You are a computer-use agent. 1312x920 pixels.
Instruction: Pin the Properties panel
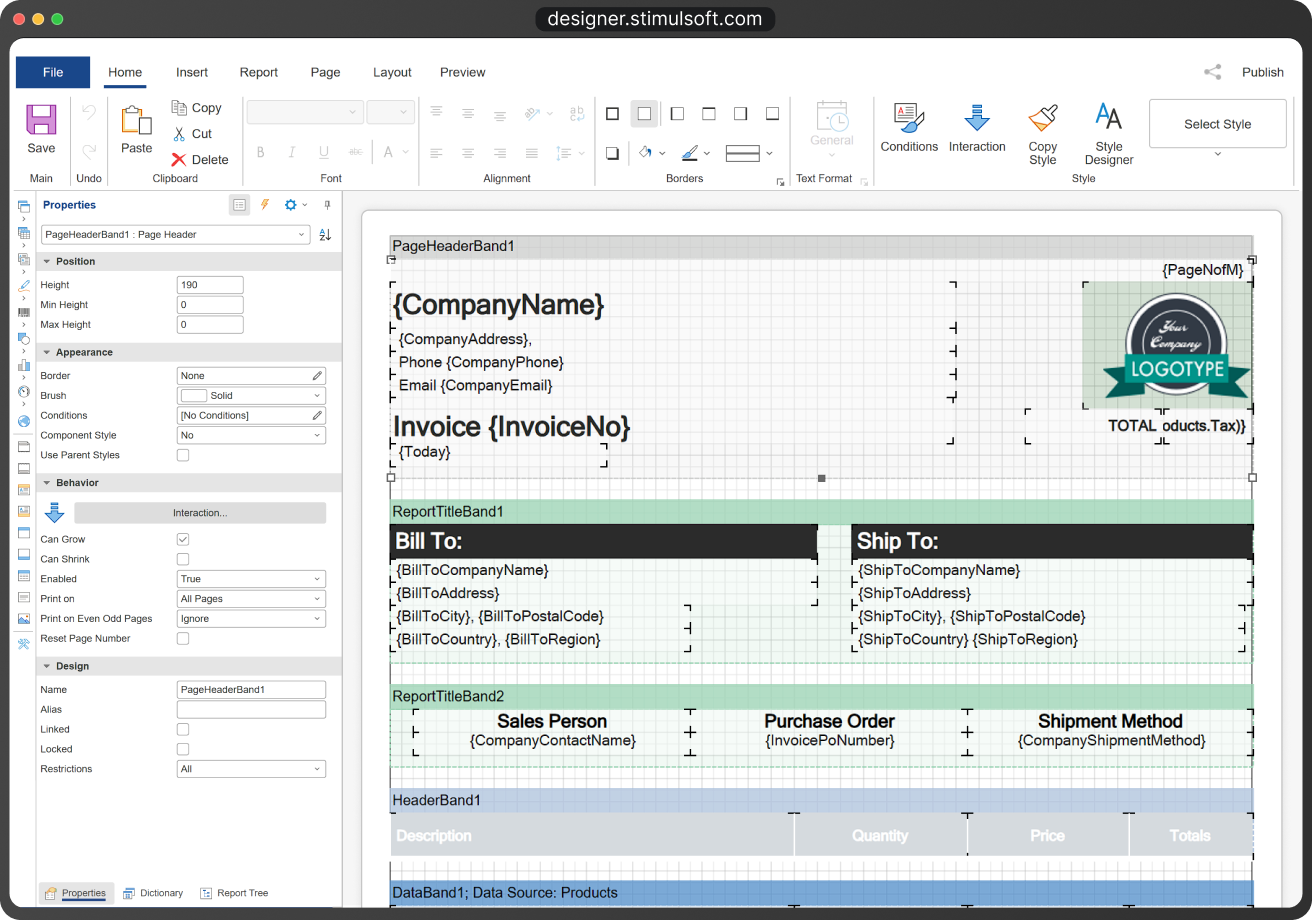coord(326,205)
